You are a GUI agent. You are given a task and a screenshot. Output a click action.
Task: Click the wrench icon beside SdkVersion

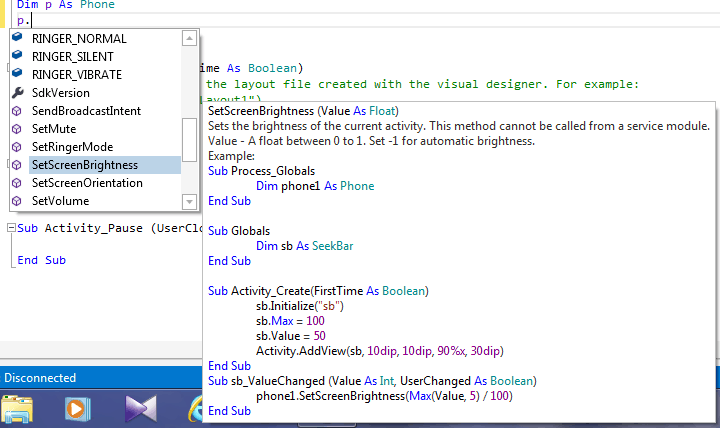pyautogui.click(x=17, y=93)
